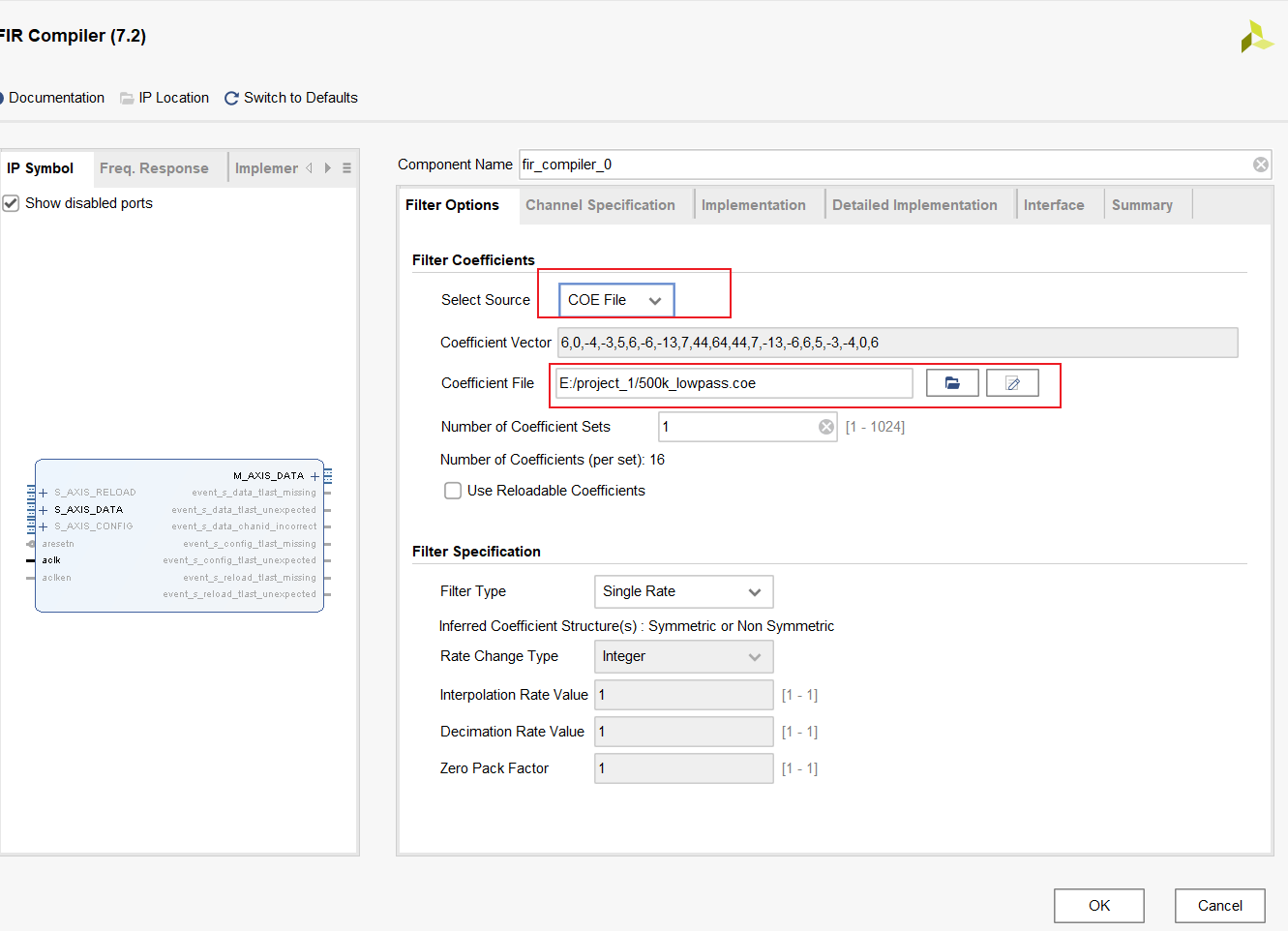Click Inferred Coefficient Structure(s) text

pos(637,626)
